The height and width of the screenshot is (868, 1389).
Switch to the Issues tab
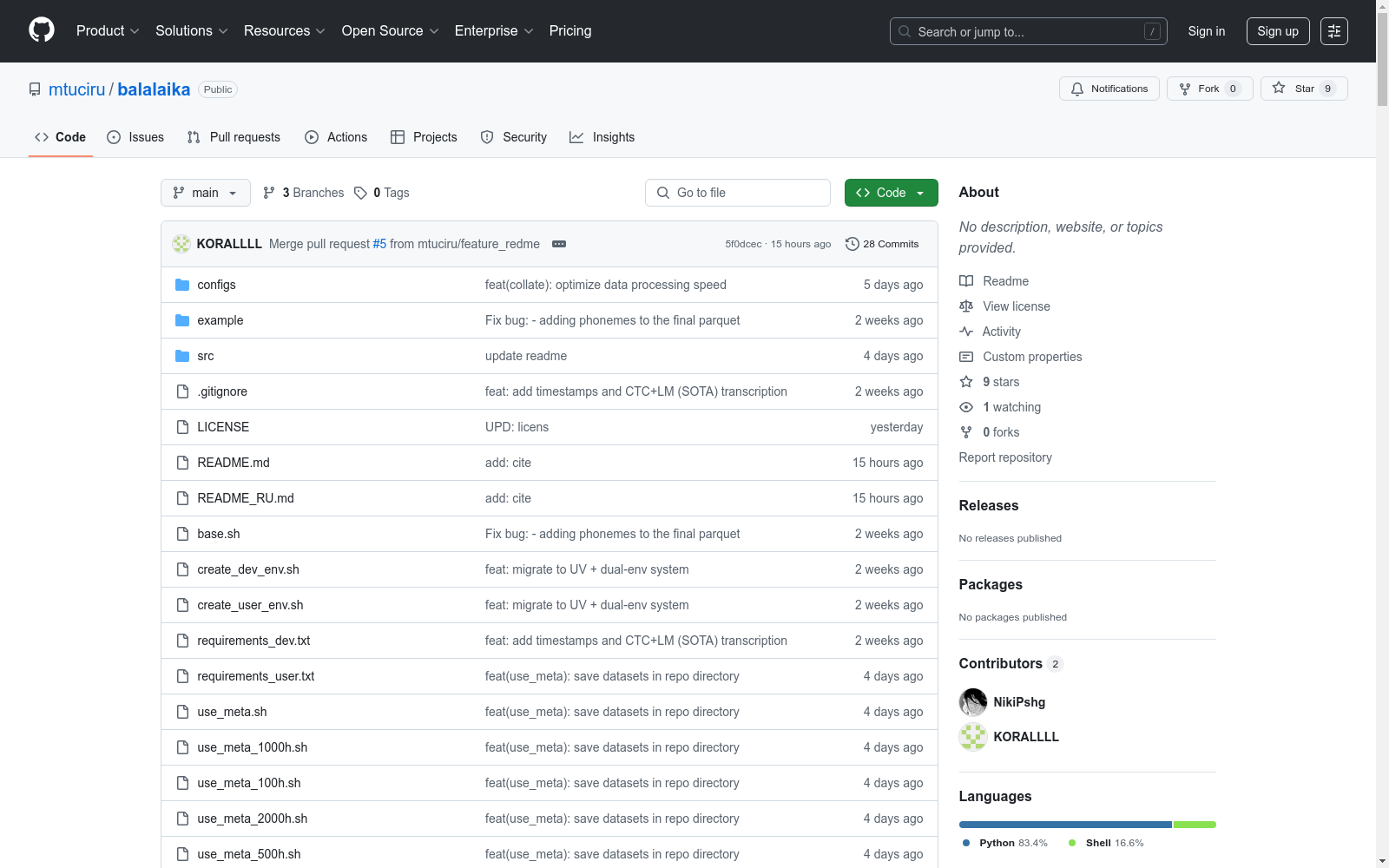[x=135, y=137]
